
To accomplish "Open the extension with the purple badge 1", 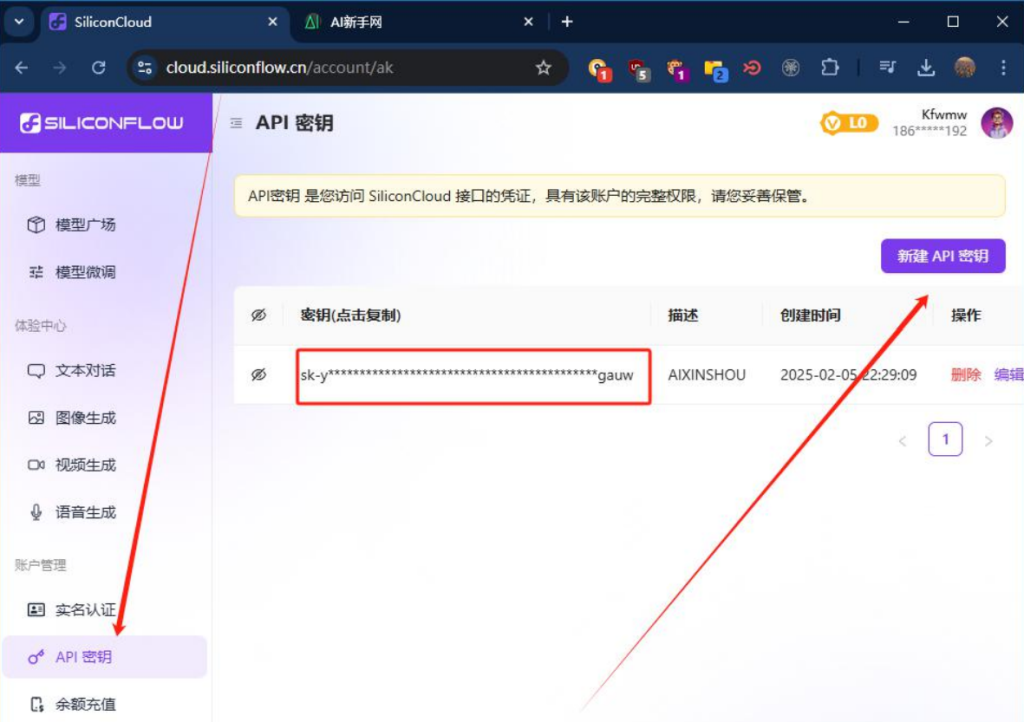I will (x=677, y=68).
